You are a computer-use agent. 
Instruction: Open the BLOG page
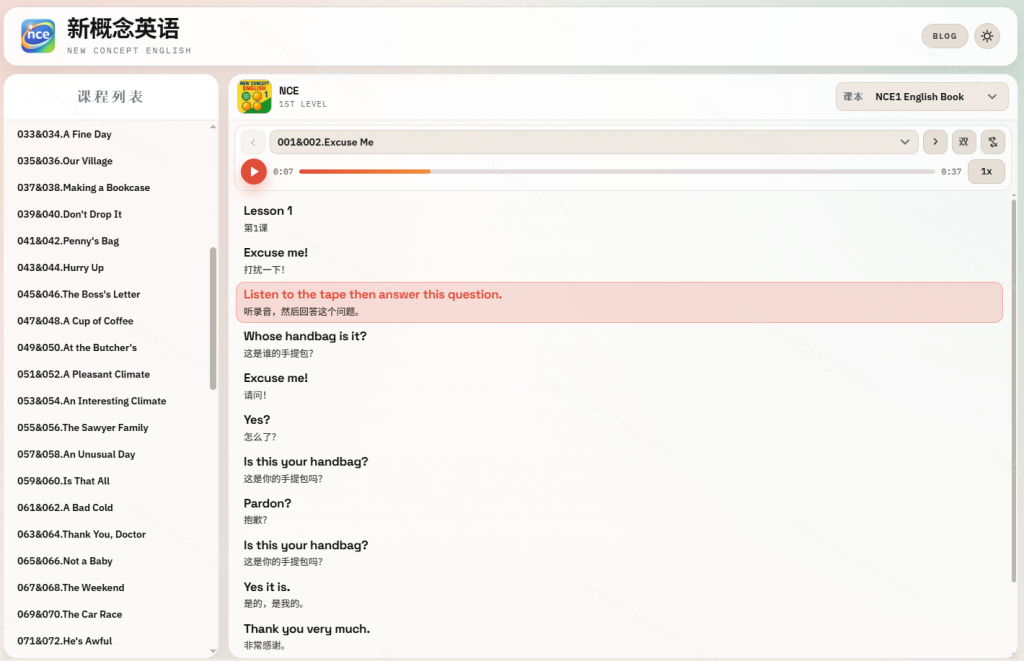[944, 36]
